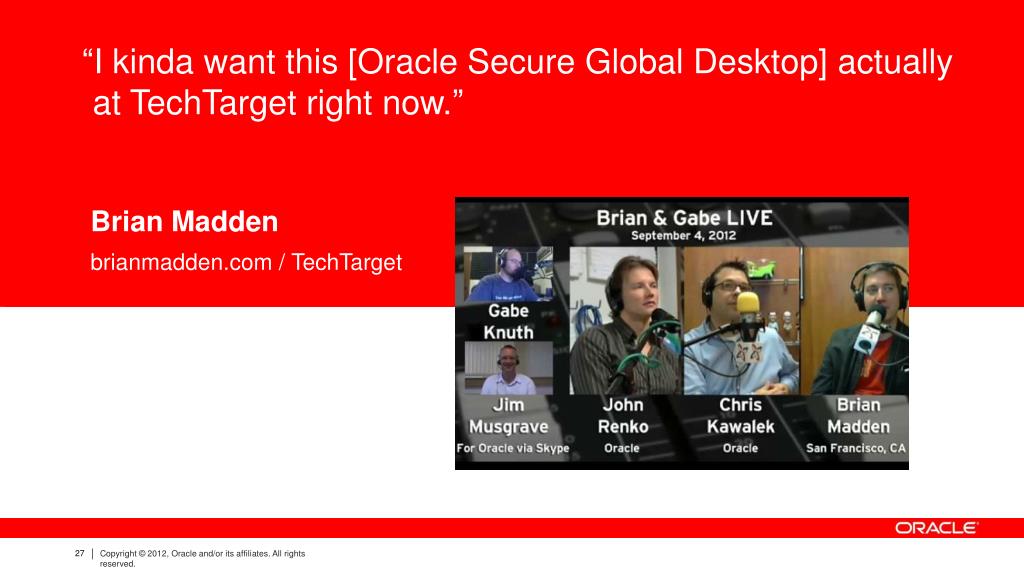Click the "San Francisco, CA" caption
This screenshot has height=576, width=1024.
tap(856, 448)
